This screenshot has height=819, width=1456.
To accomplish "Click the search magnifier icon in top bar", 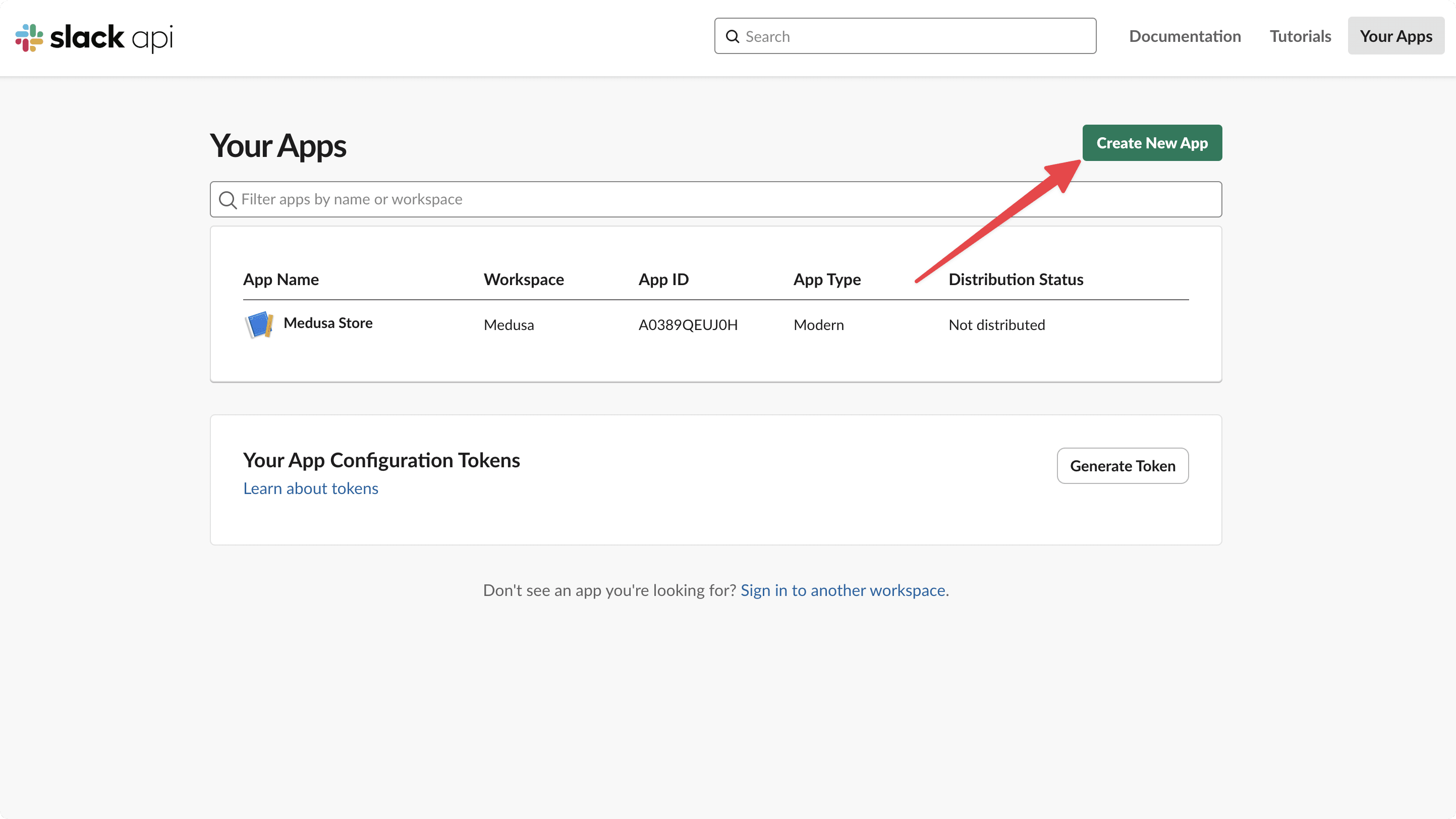I will [733, 36].
